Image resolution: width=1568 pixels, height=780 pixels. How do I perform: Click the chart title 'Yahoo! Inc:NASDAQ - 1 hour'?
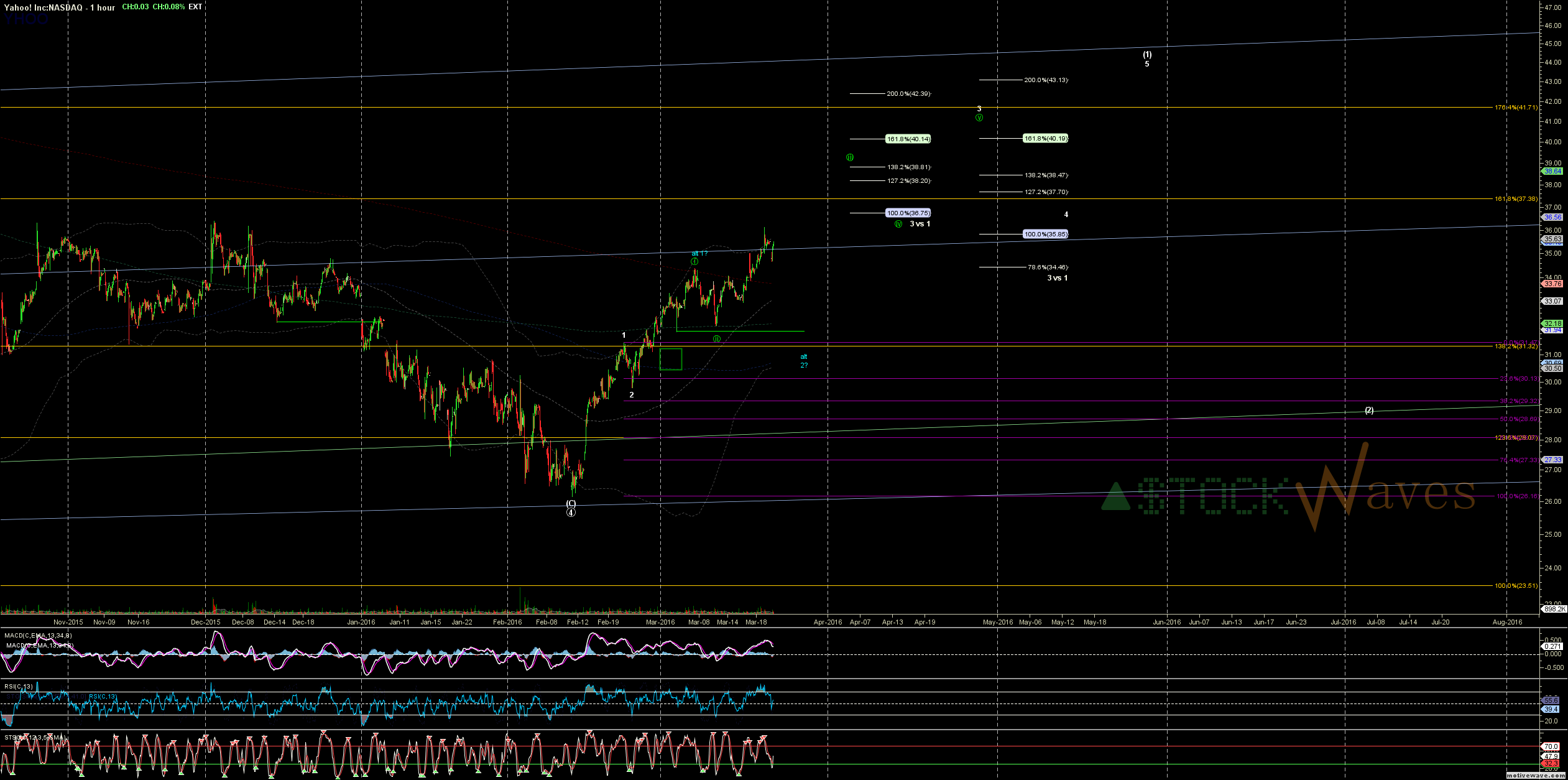[60, 7]
